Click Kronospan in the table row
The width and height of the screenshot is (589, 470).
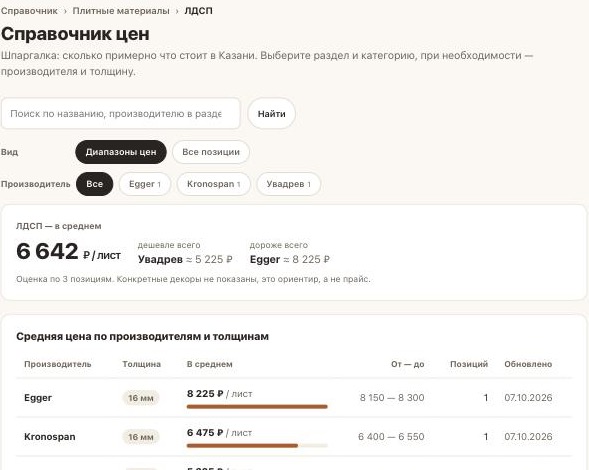(50, 437)
